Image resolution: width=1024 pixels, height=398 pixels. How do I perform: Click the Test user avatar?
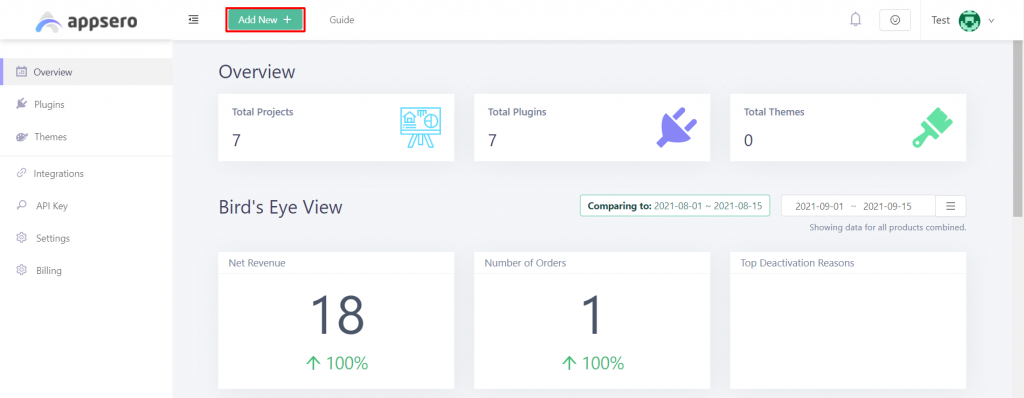pos(969,20)
